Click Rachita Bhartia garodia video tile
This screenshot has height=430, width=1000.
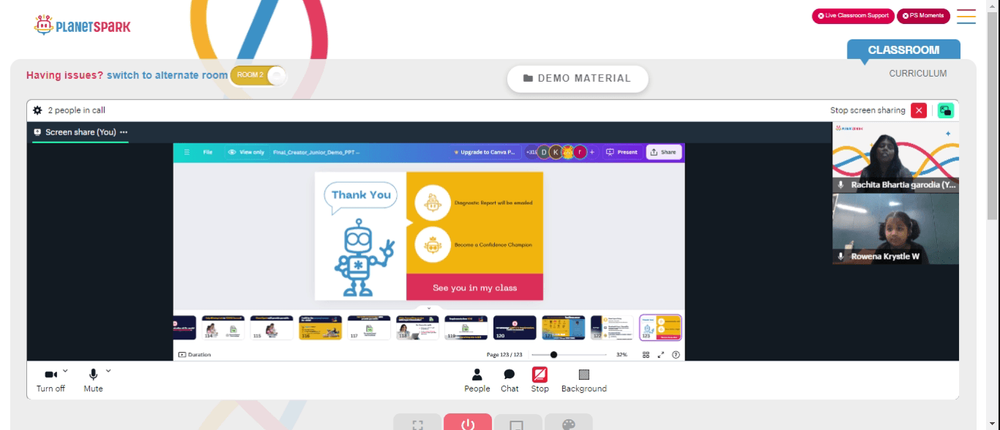[x=895, y=157]
